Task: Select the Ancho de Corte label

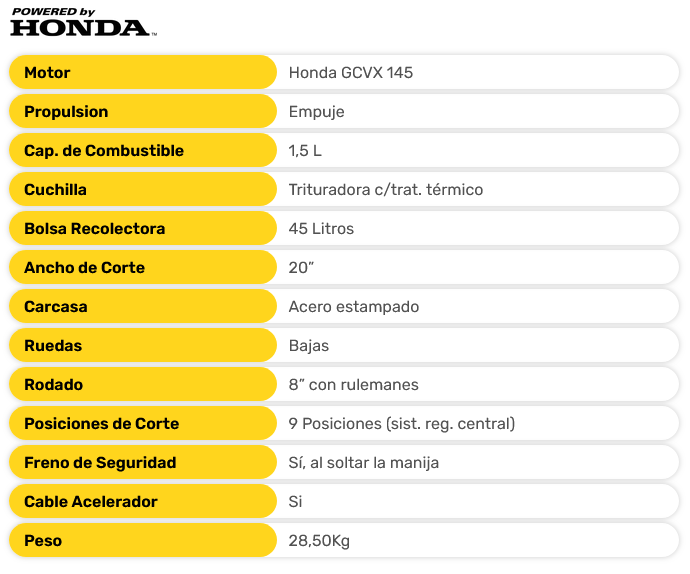Action: 85,267
